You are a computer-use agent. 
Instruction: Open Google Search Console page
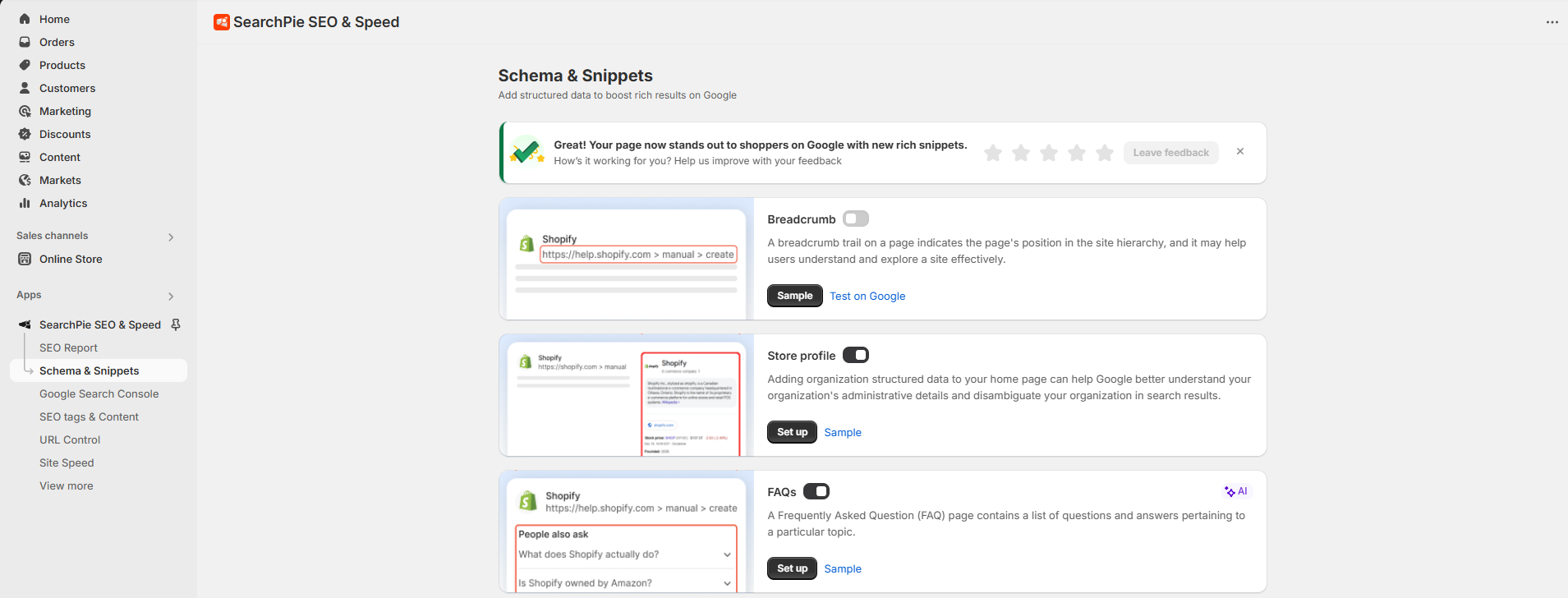click(99, 393)
